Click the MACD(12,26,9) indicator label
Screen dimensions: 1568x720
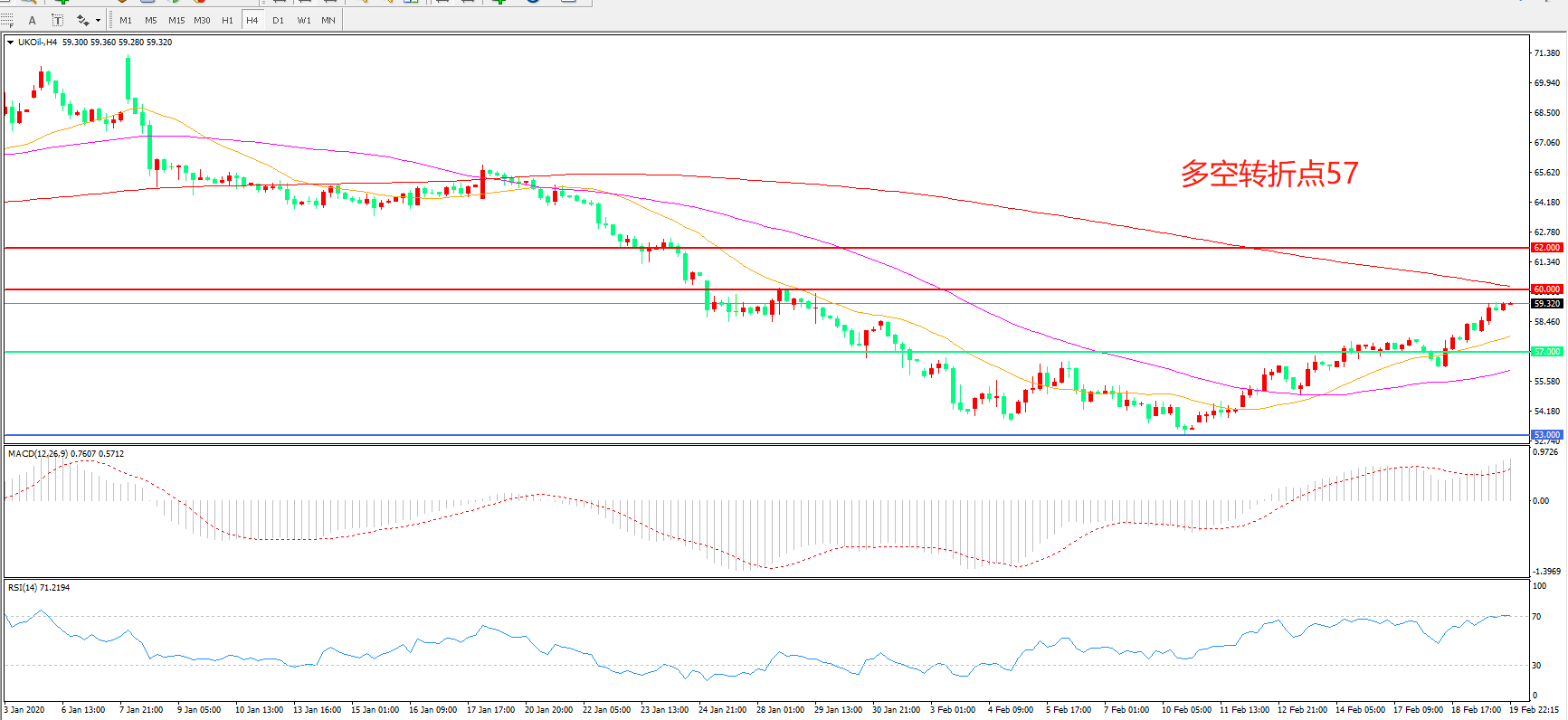(36, 454)
